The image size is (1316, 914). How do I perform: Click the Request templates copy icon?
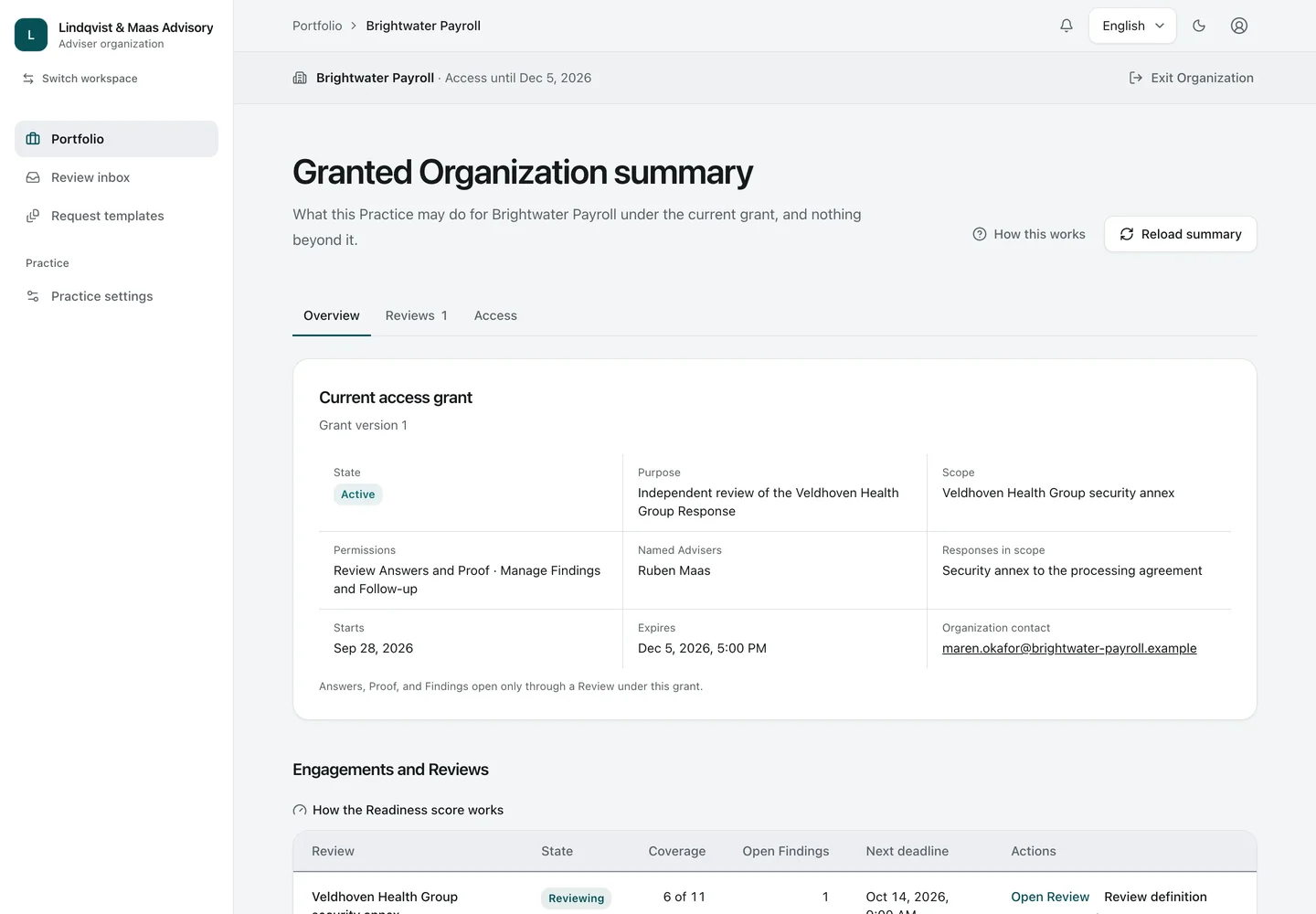(x=33, y=216)
